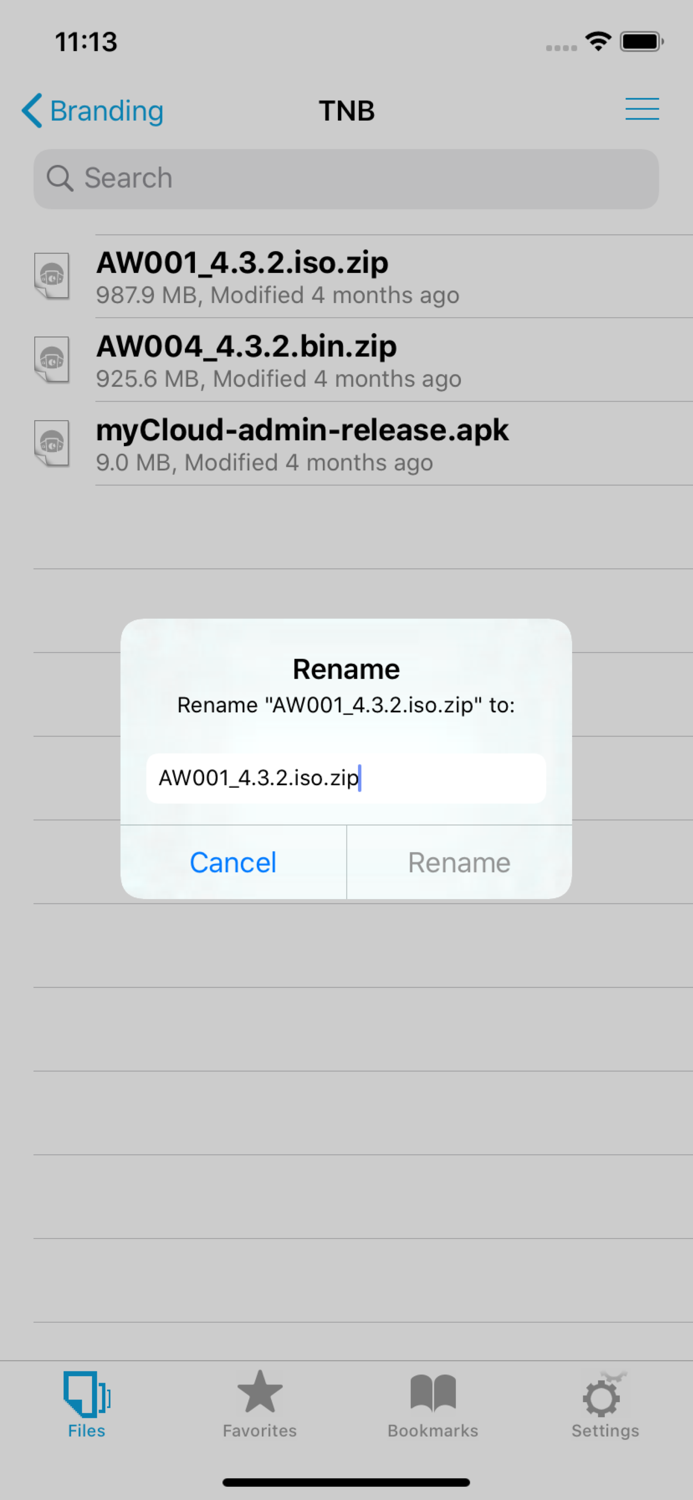The image size is (693, 1500).
Task: Go back using the Branding link
Action: pyautogui.click(x=92, y=111)
